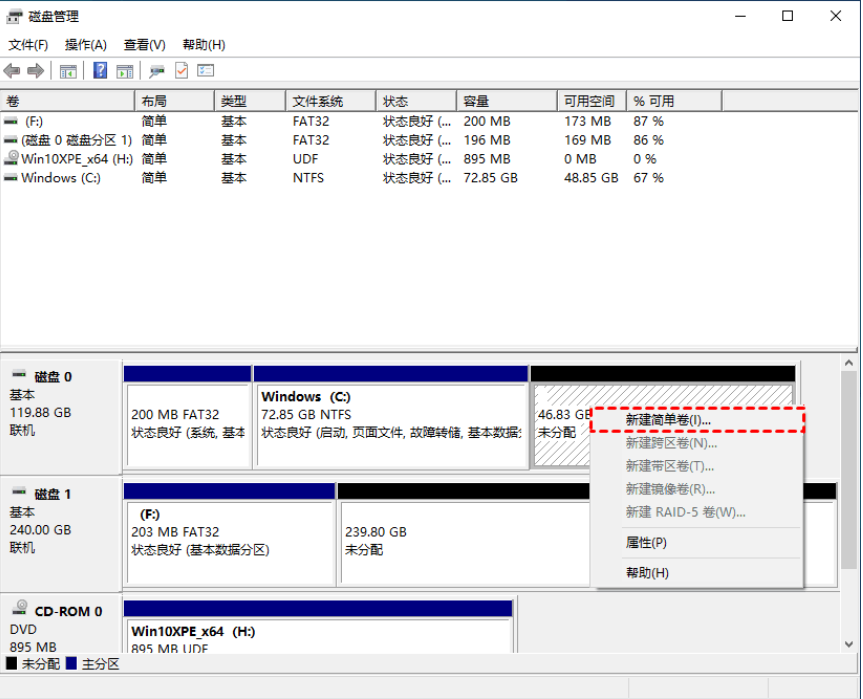
Task: Click the disk pane scrollbar down arrow
Action: (849, 645)
